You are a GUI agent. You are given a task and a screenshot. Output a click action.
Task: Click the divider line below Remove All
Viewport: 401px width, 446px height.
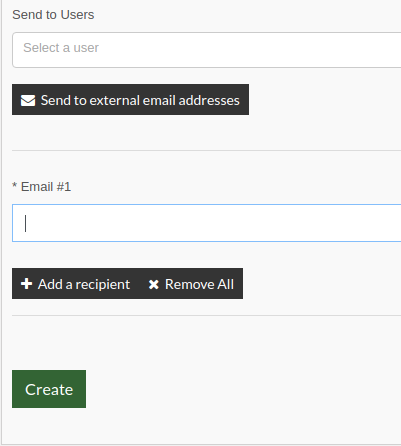[x=207, y=315]
